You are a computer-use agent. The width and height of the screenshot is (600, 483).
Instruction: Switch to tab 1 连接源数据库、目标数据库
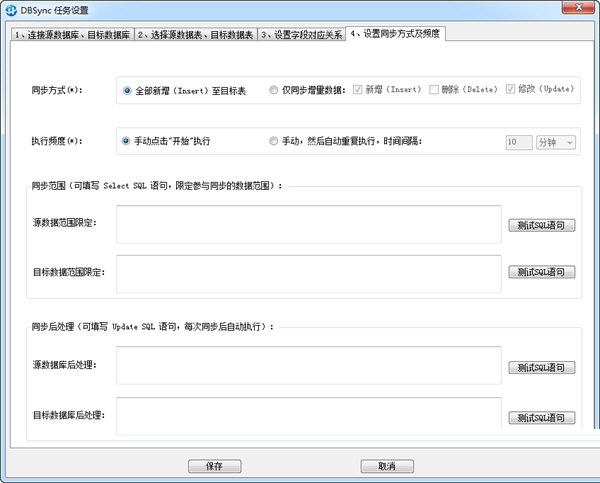72,34
